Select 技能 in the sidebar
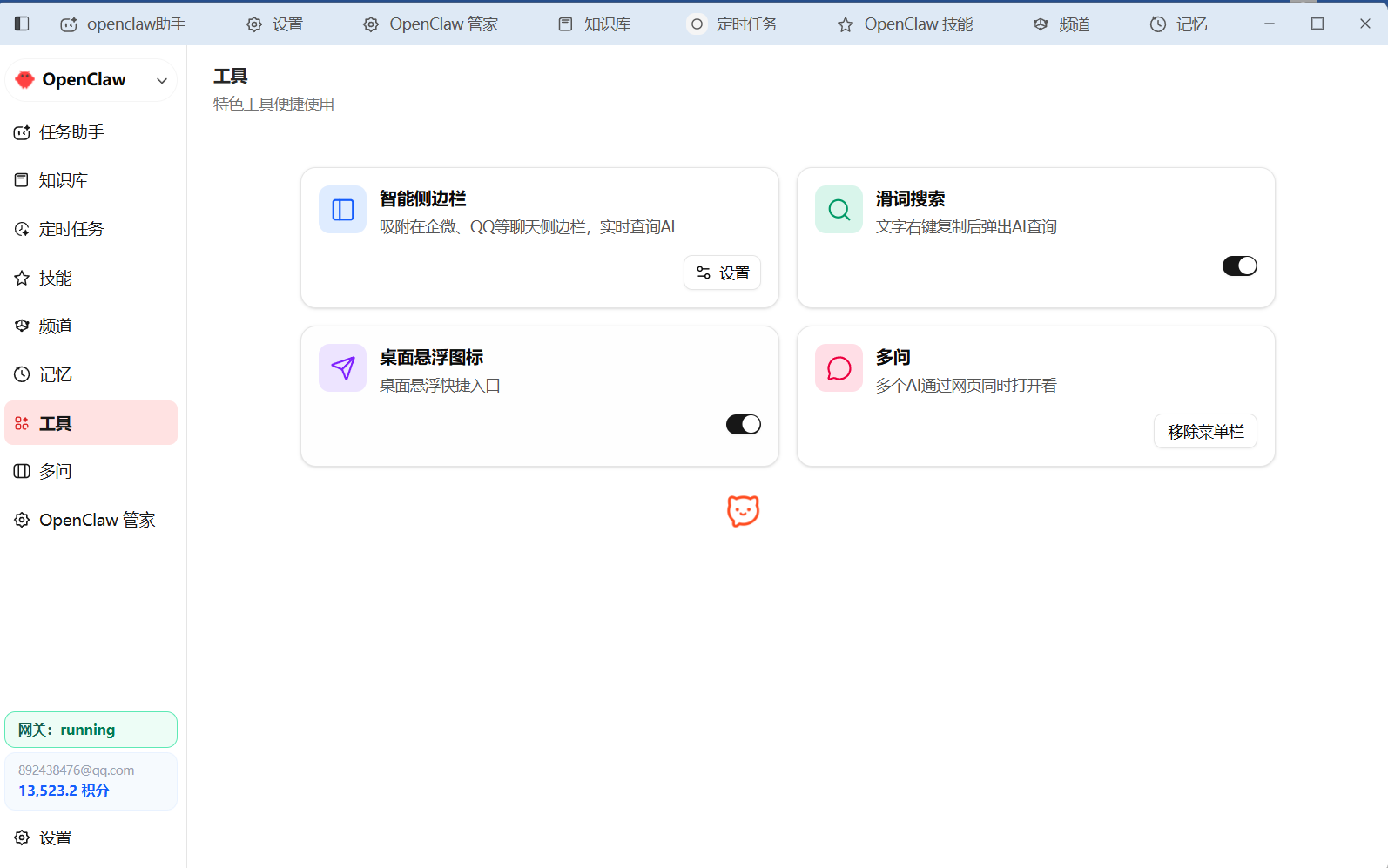Screen dimensions: 1388x868 (91, 278)
